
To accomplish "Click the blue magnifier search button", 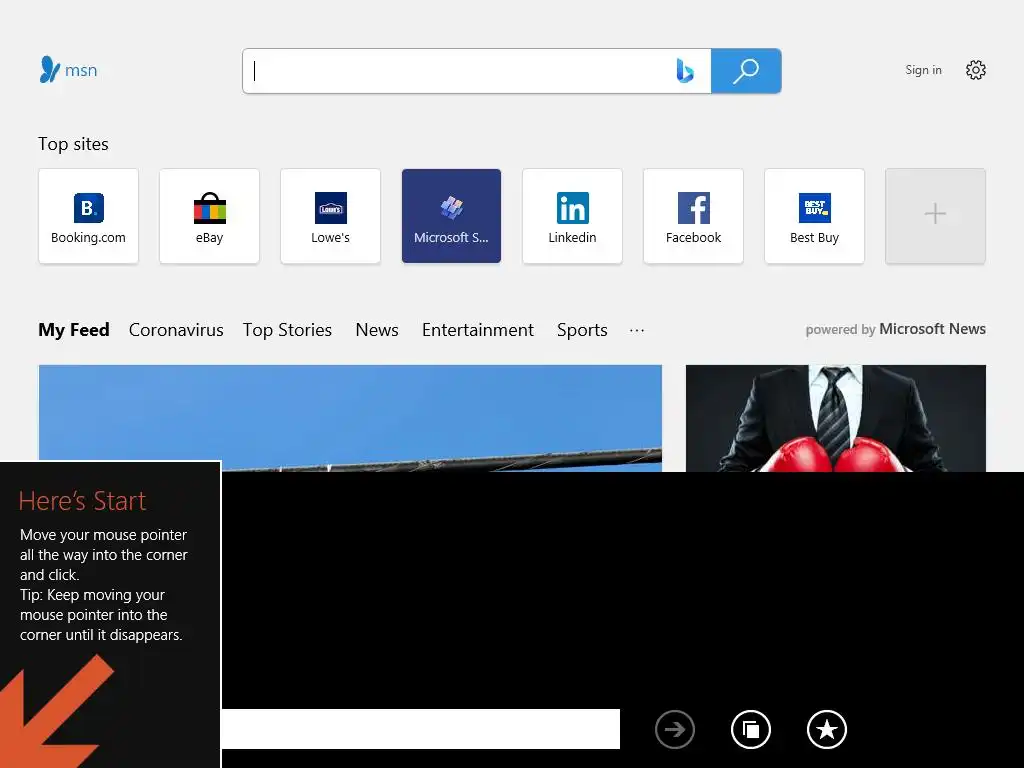I will [x=746, y=71].
